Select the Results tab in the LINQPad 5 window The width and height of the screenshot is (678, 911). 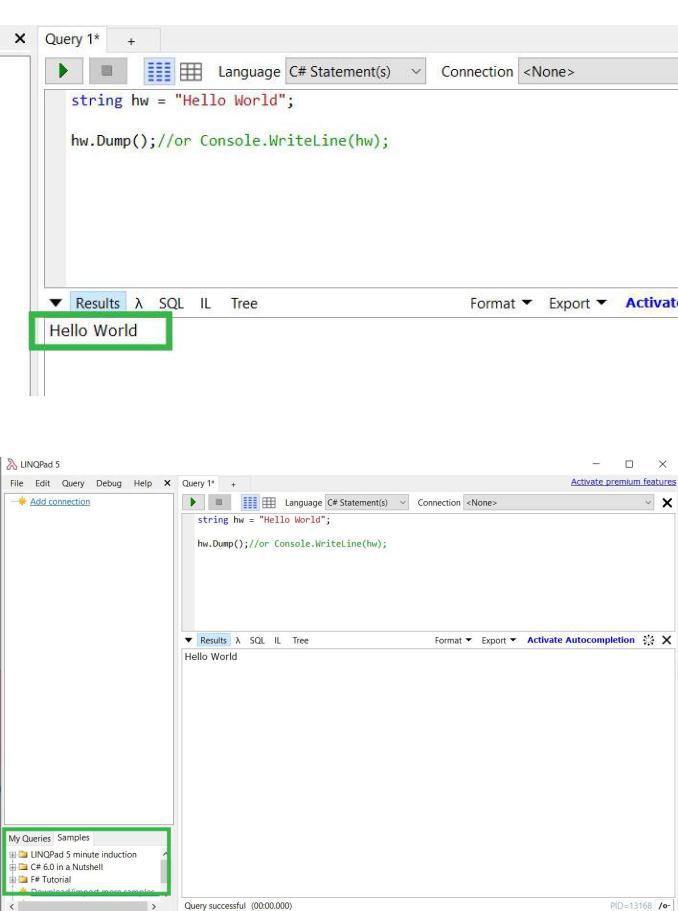point(213,640)
